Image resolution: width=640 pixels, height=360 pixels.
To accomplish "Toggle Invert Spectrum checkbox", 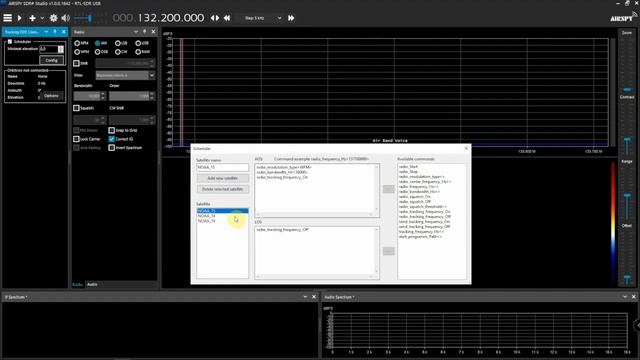I will pos(111,147).
